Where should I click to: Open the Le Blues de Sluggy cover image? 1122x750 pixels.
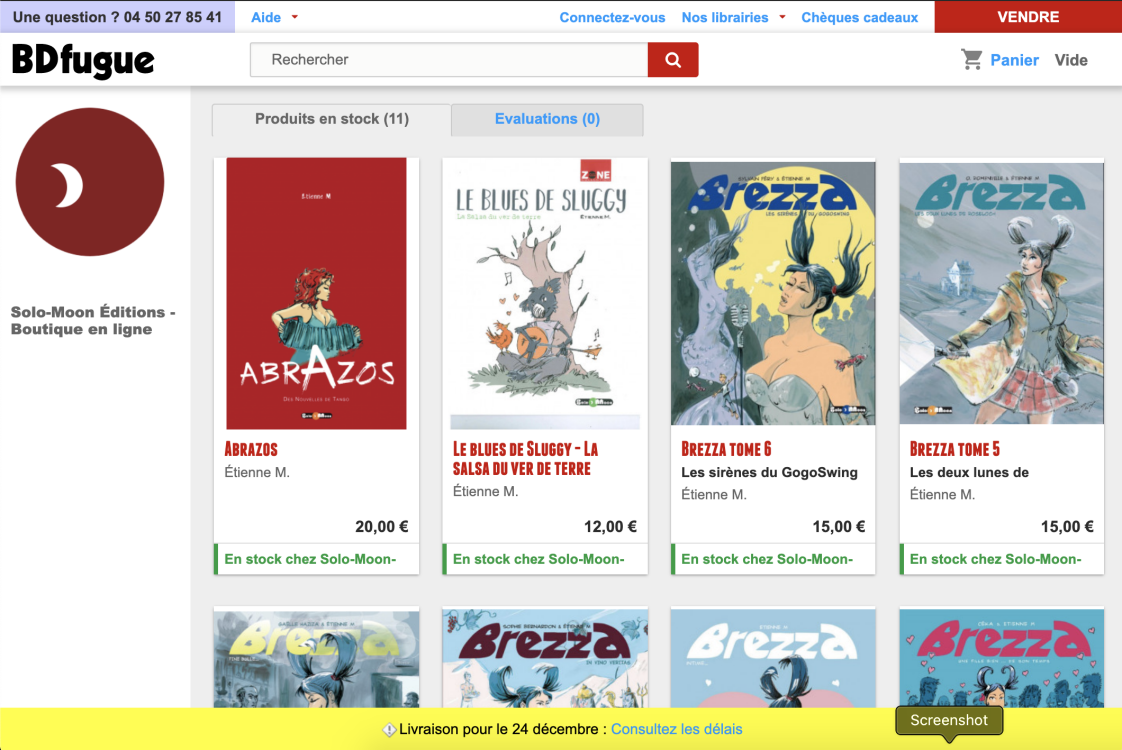(545, 293)
